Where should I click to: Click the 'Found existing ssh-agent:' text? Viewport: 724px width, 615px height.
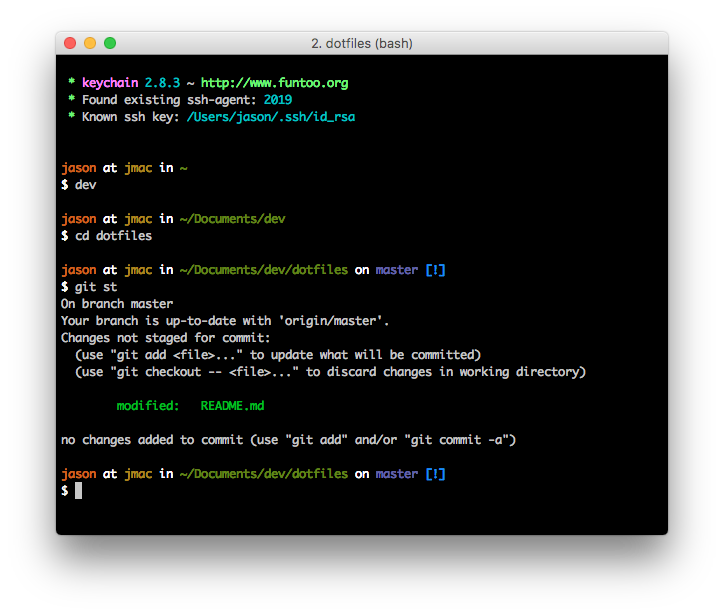point(169,100)
